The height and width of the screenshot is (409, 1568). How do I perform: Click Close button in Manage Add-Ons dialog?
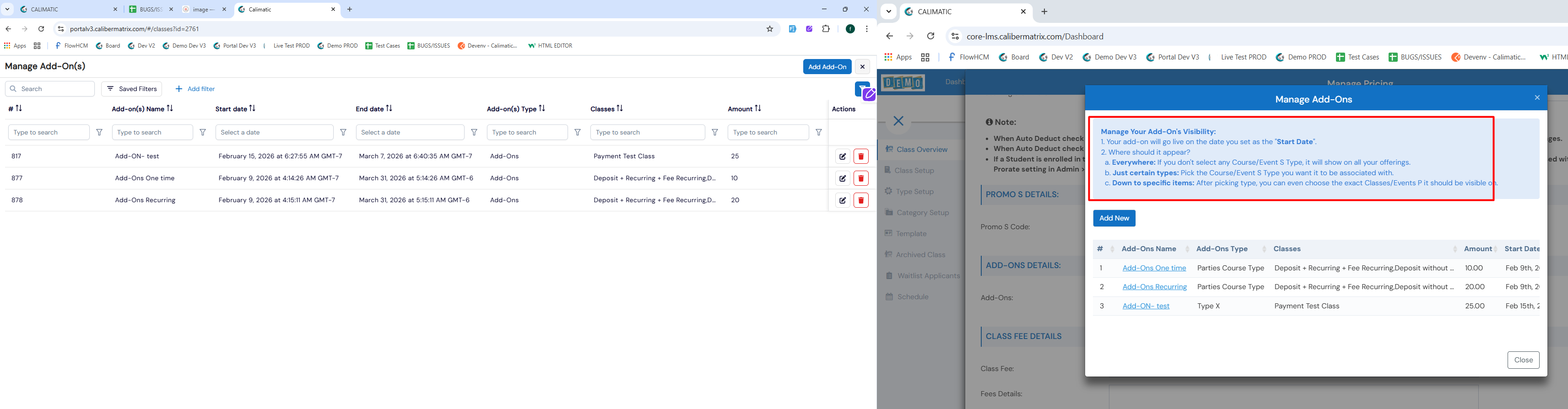1523,360
